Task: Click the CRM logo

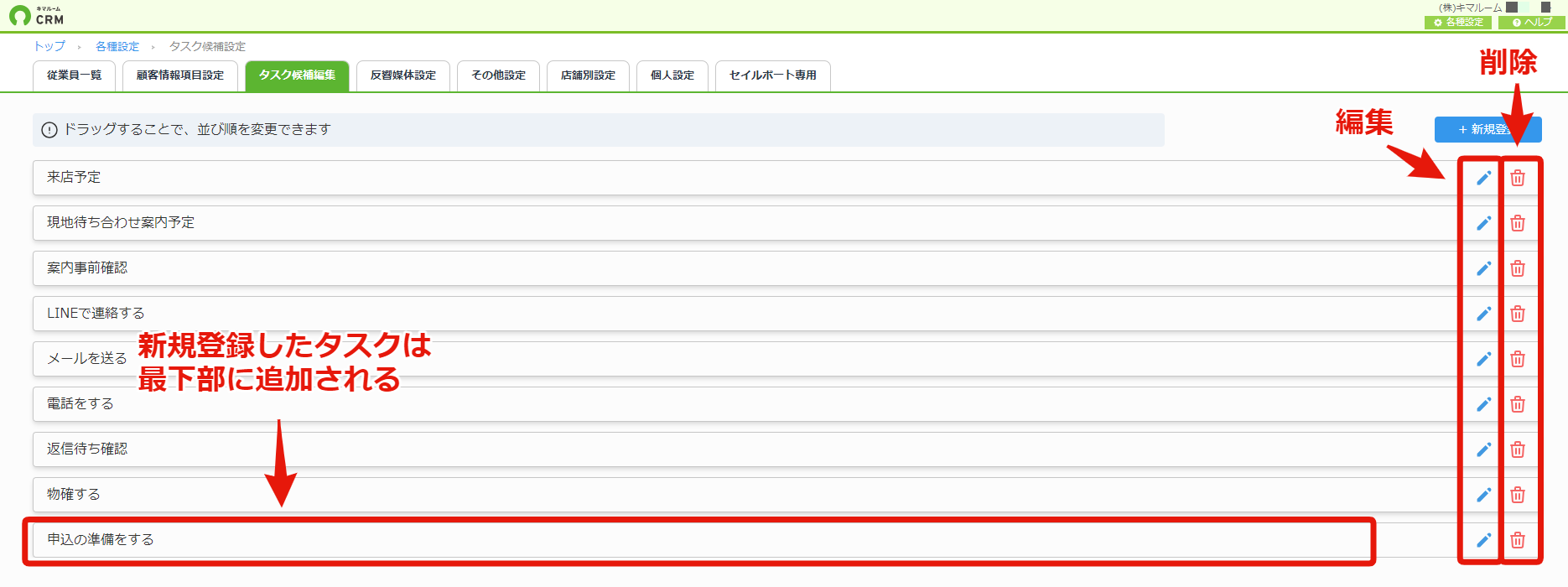Action: (36, 15)
